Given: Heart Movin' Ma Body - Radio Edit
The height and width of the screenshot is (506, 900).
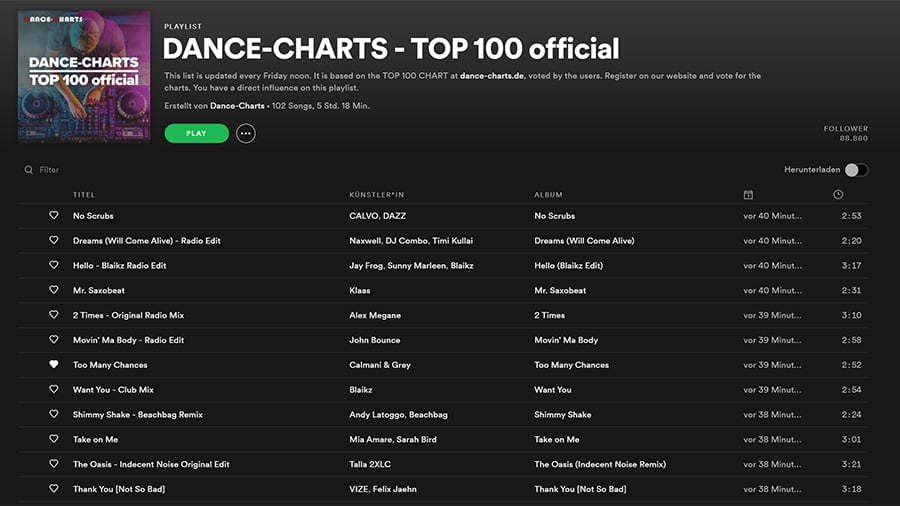Looking at the screenshot, I should pyautogui.click(x=53, y=339).
